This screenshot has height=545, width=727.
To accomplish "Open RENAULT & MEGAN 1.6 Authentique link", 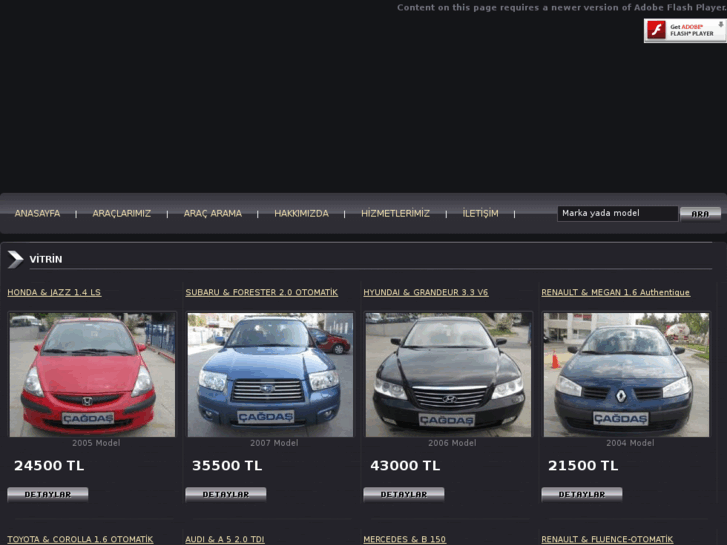I will point(616,292).
